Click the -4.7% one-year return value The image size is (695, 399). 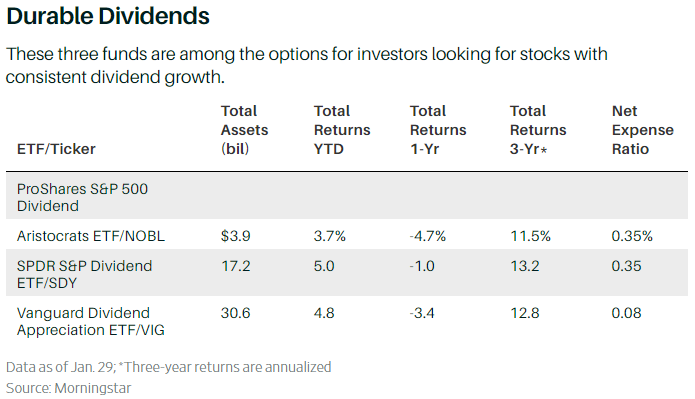pos(428,236)
